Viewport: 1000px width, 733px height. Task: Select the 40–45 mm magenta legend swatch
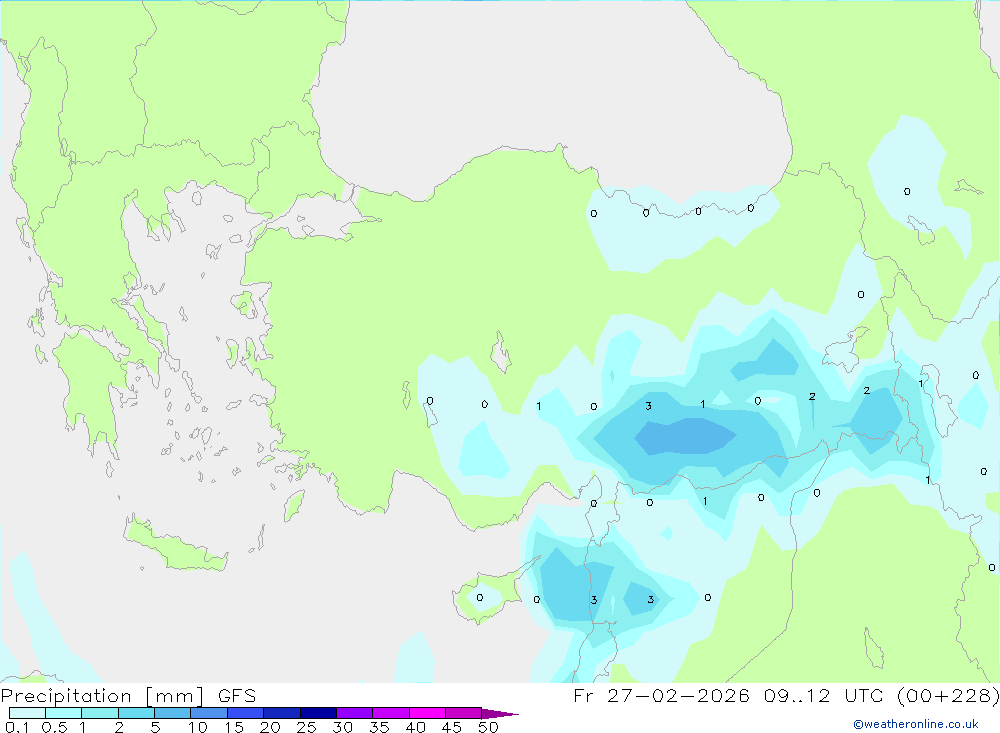427,713
